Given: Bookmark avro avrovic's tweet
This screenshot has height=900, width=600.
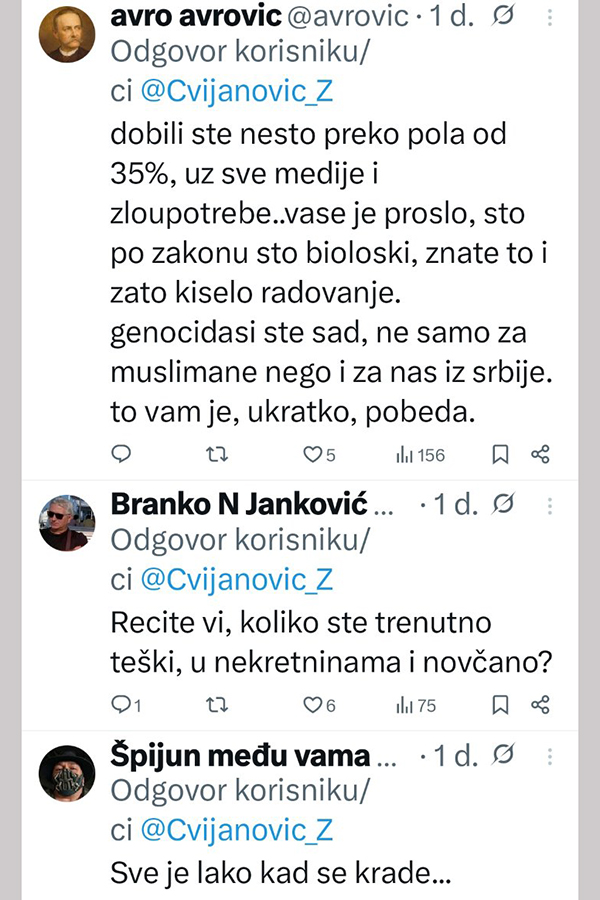Looking at the screenshot, I should pos(501,455).
